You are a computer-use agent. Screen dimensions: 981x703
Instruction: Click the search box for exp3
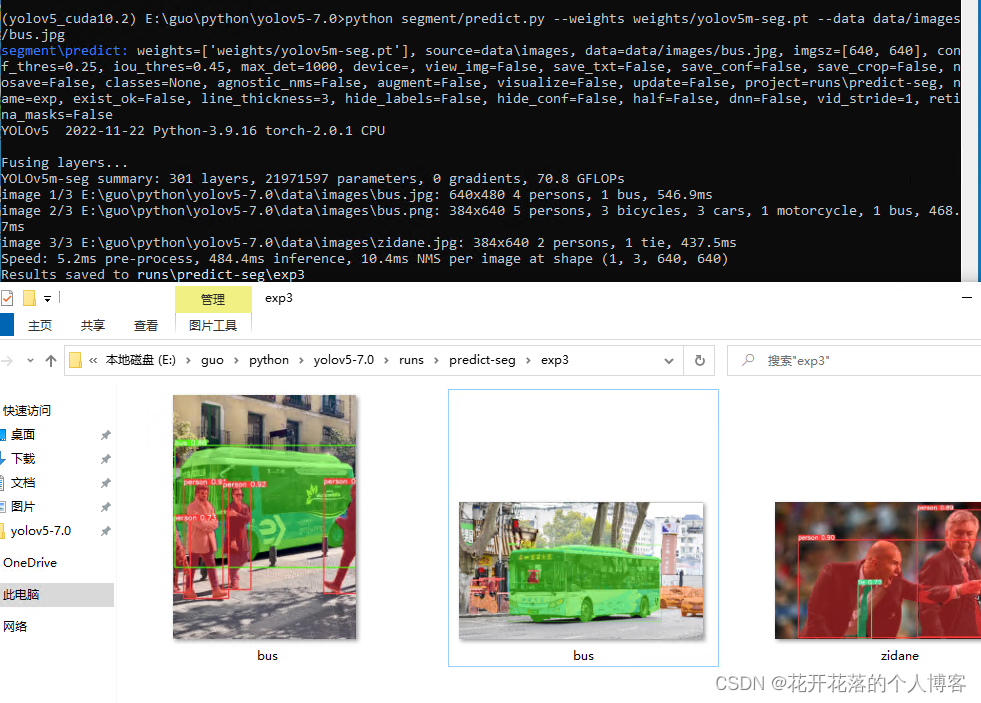pos(854,361)
